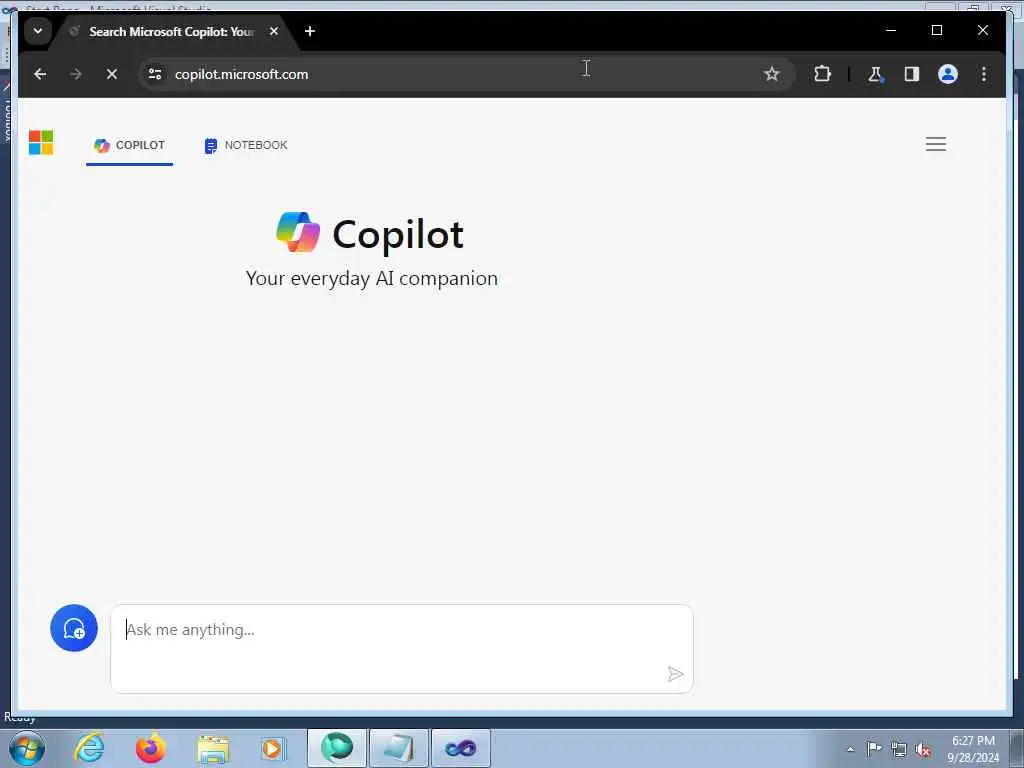Stop page loading with X button
This screenshot has width=1024, height=768.
pos(112,74)
